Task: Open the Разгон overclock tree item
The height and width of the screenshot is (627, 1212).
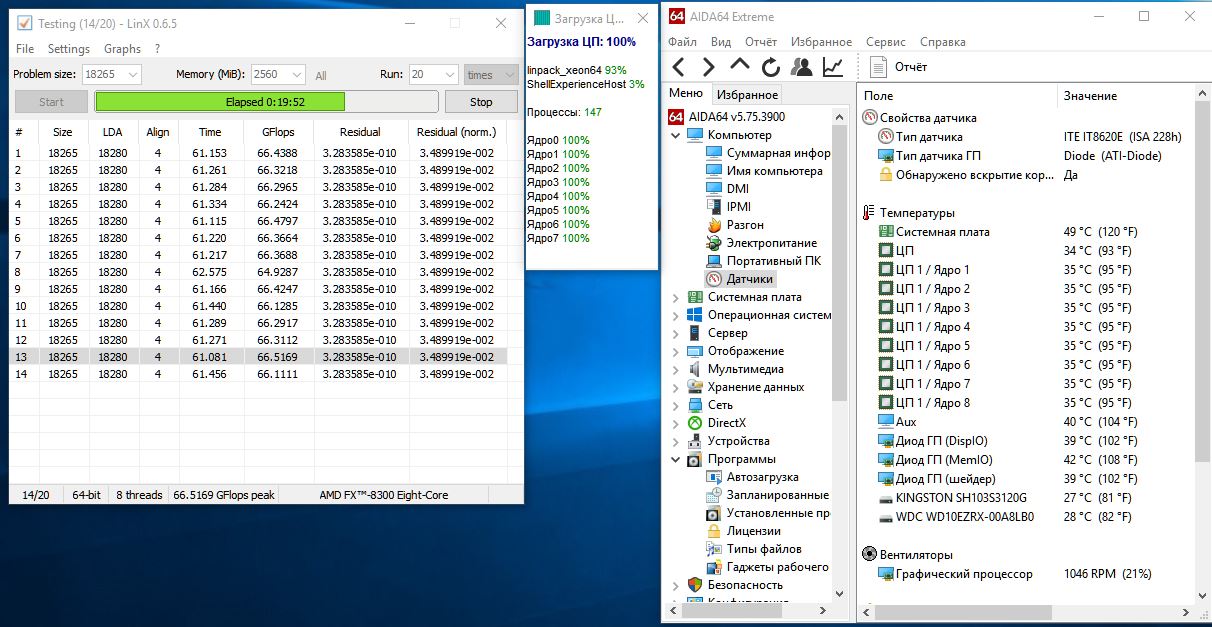Action: pos(735,225)
